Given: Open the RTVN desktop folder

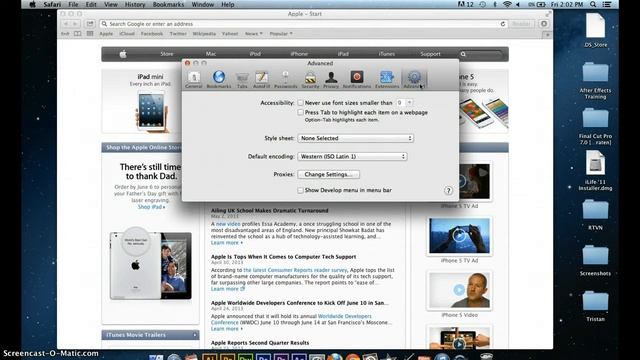Looking at the screenshot, I should (x=595, y=215).
